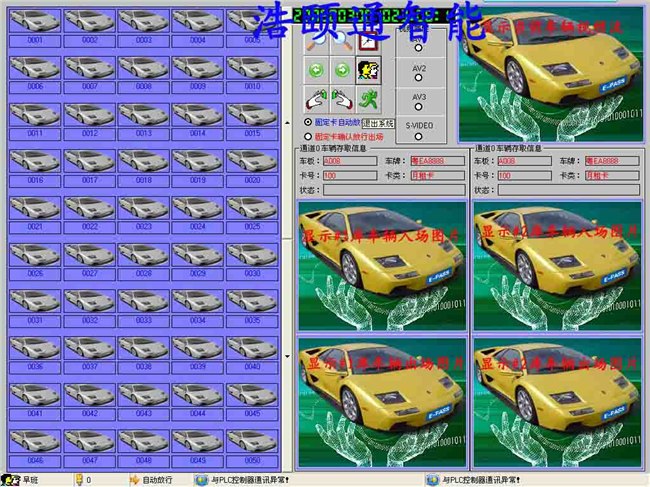The width and height of the screenshot is (650, 487).
Task: Click the 卡号 field in left channel panel
Action: point(350,175)
